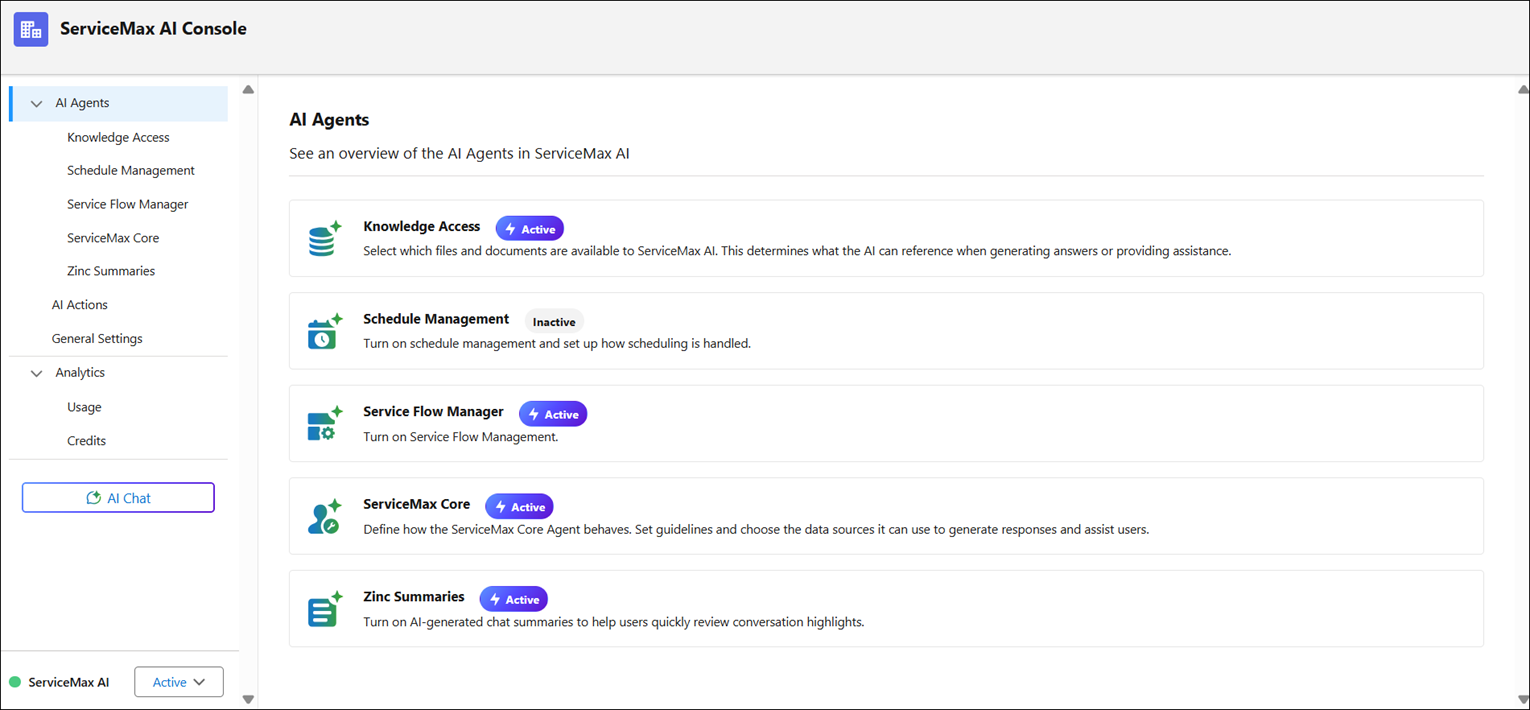Click the green ServiceMax AI status dot
This screenshot has height=710, width=1530.
[15, 682]
